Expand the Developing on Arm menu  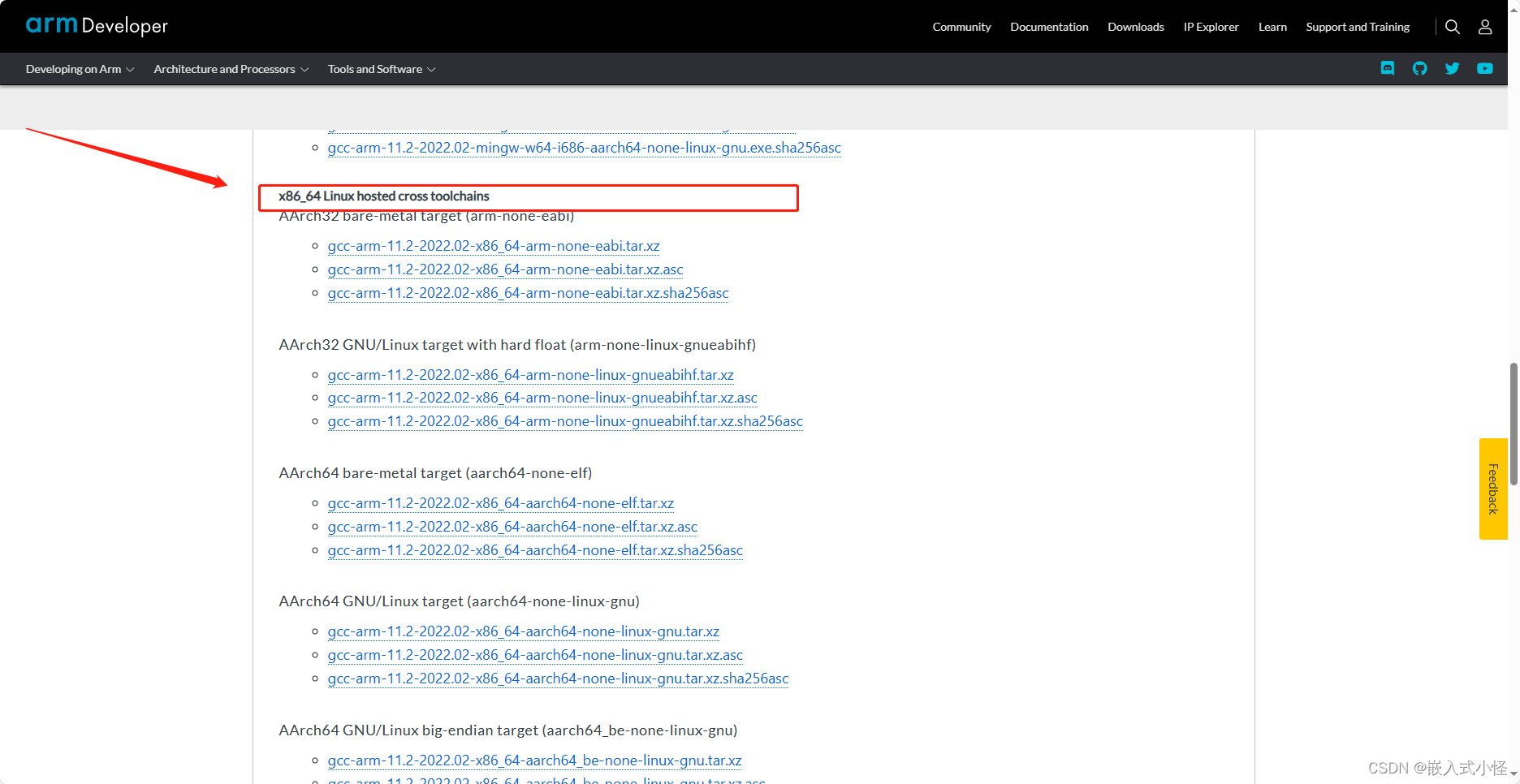pyautogui.click(x=80, y=69)
